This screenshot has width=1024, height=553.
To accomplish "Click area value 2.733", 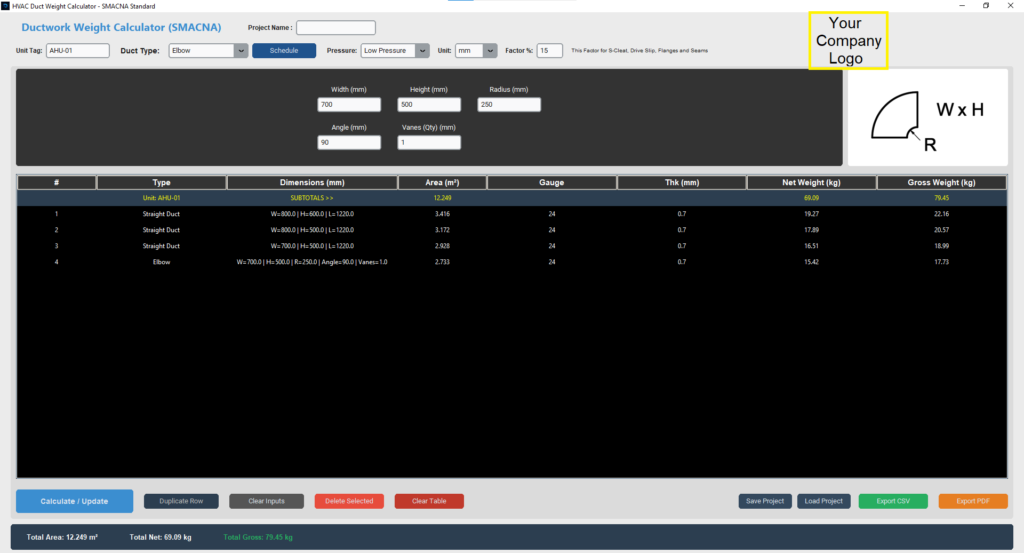I will click(x=442, y=262).
